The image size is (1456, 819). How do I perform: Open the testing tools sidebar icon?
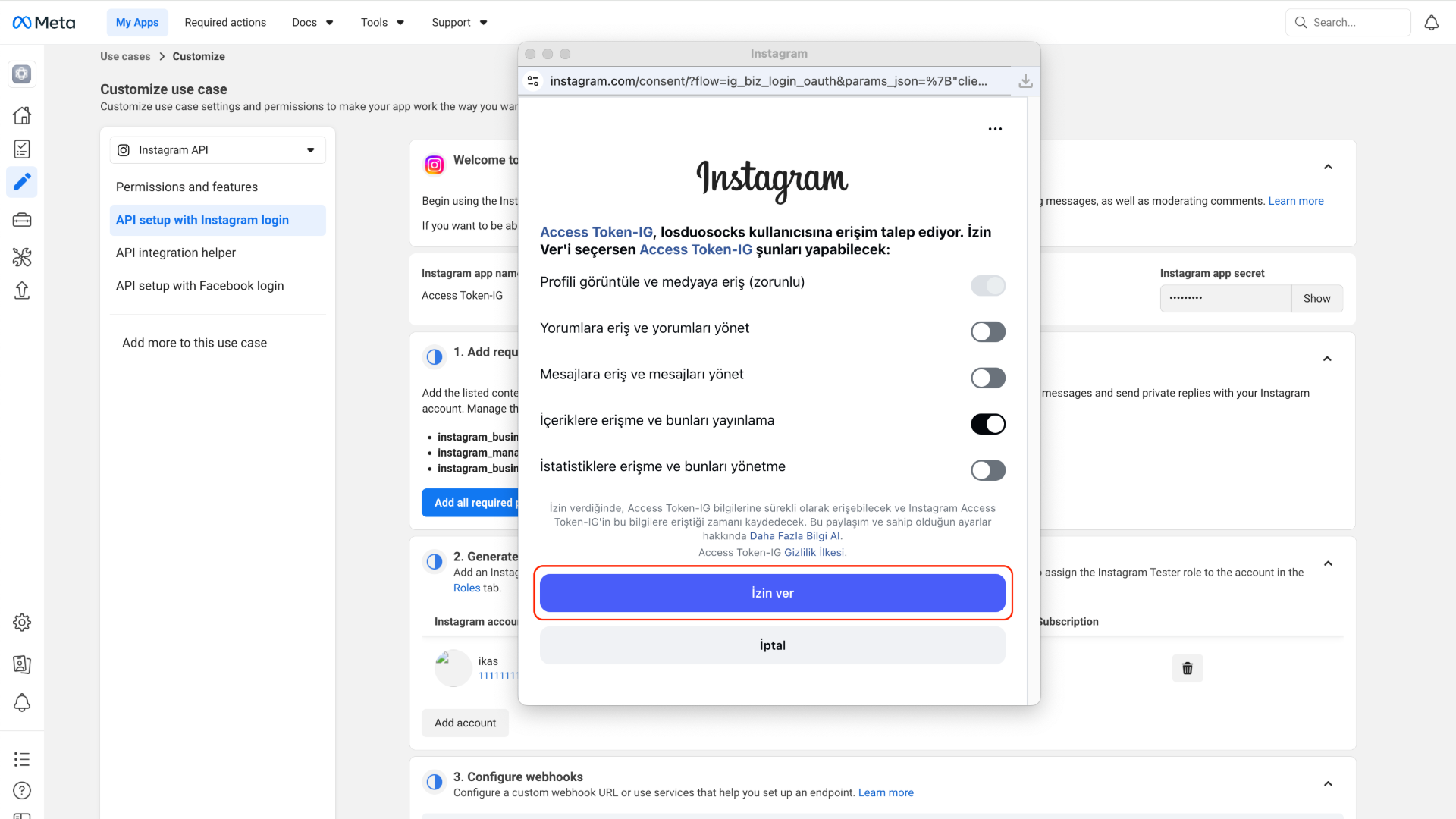pyautogui.click(x=22, y=257)
